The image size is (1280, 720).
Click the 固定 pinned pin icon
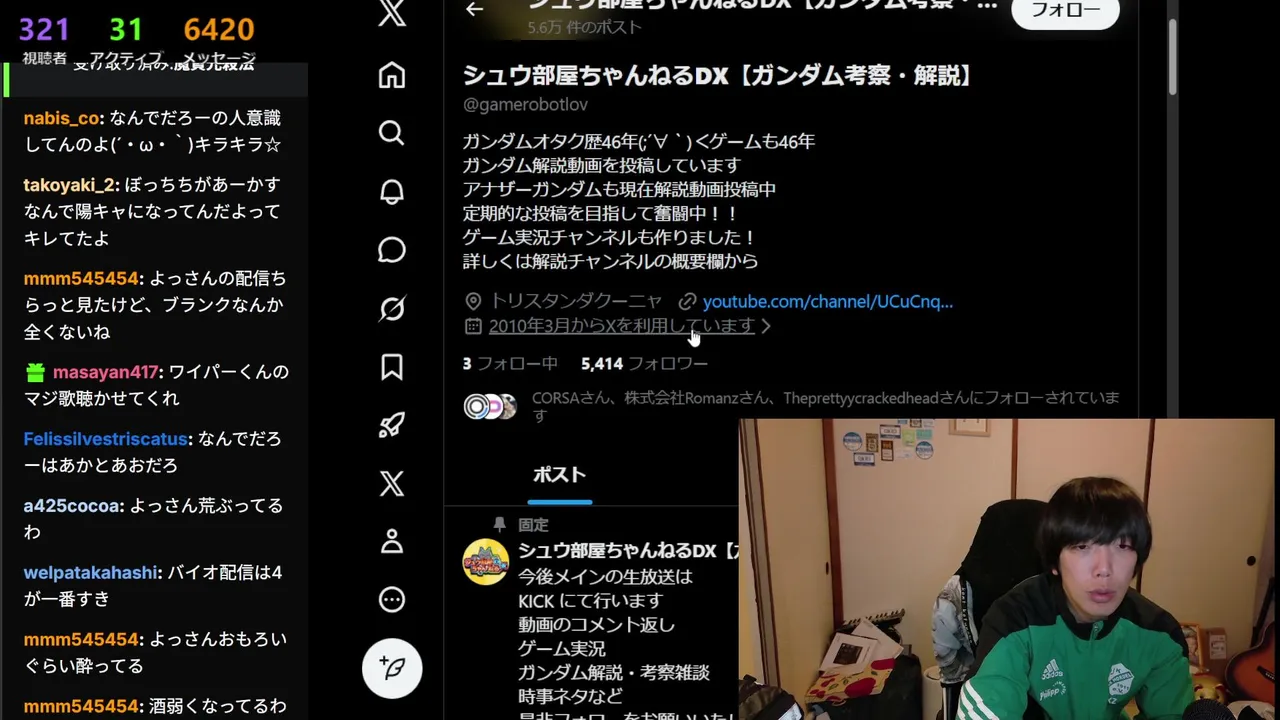[x=500, y=524]
